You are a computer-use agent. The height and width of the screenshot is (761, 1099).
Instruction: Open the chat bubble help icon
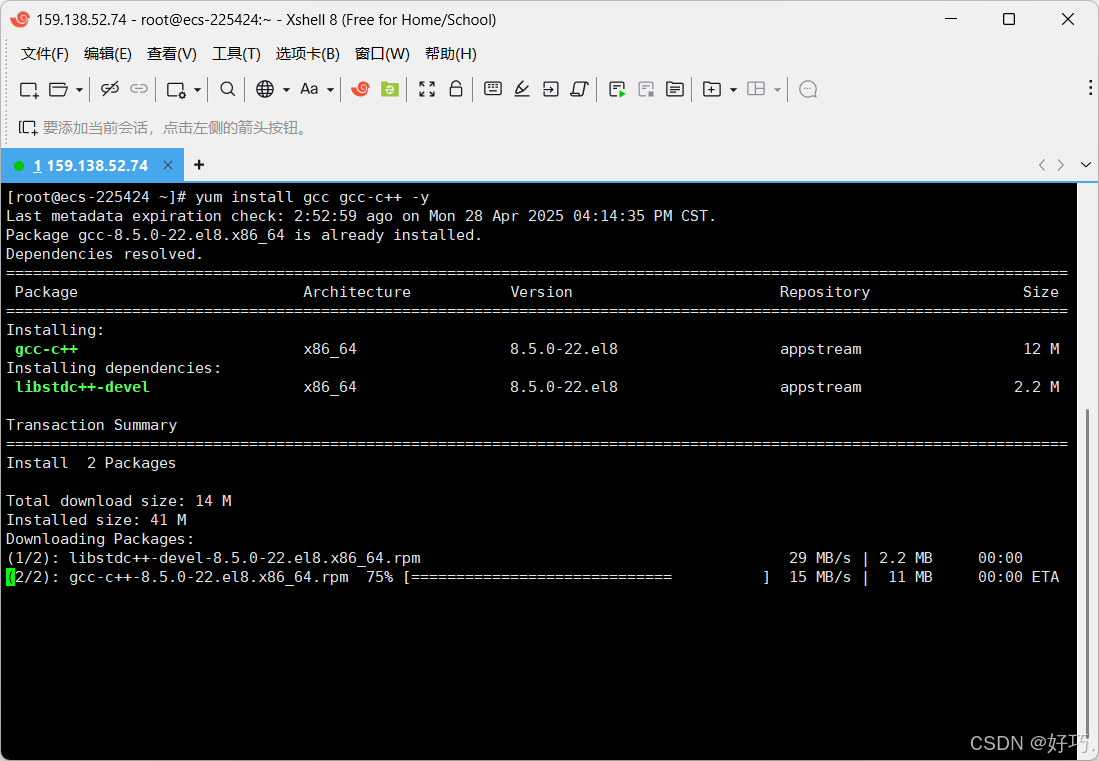808,90
